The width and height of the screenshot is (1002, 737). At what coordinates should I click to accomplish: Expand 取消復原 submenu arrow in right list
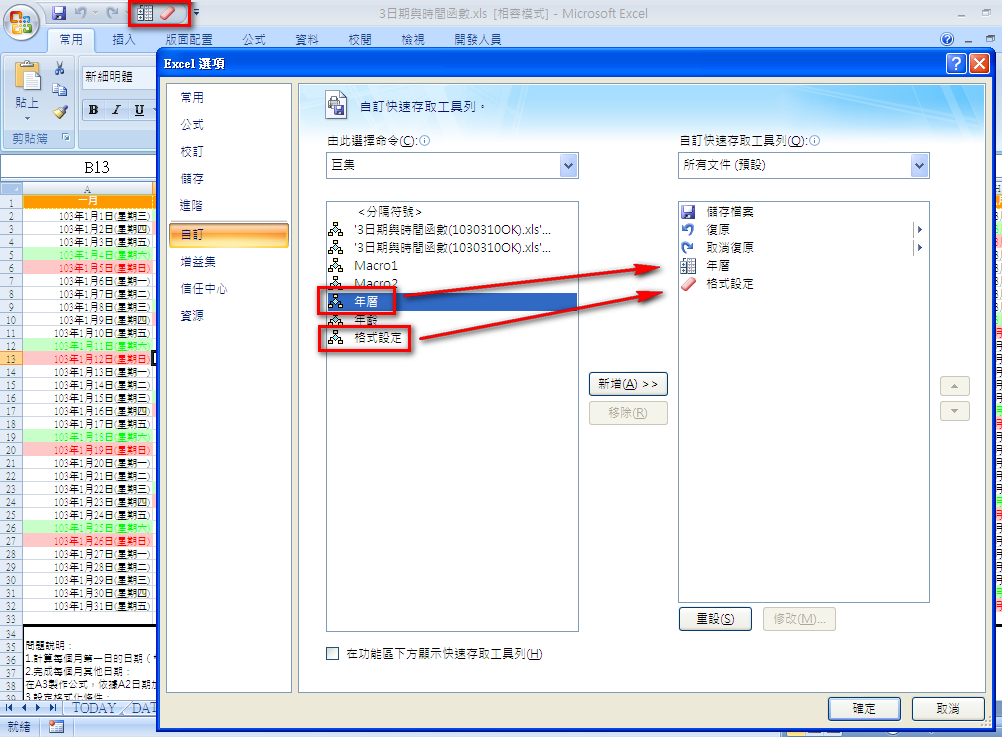point(920,247)
